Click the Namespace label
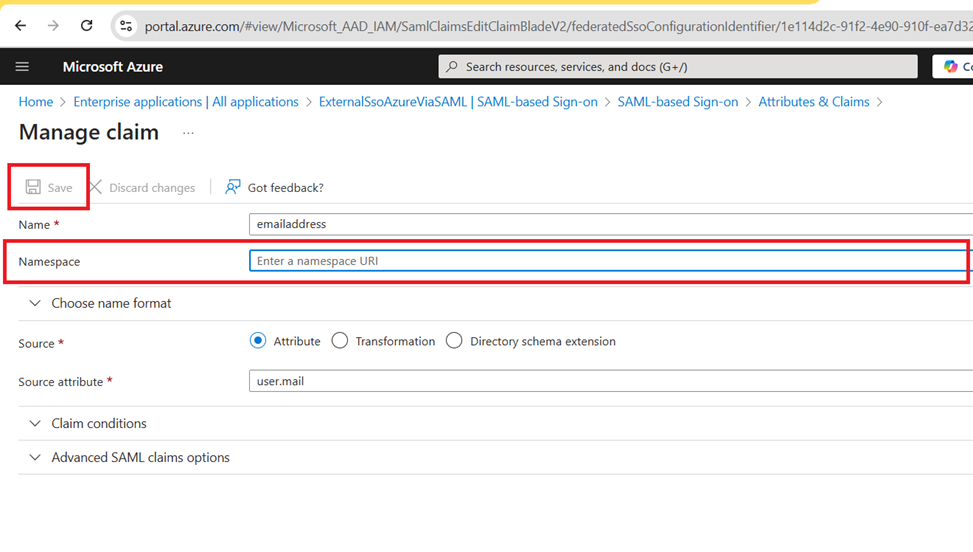This screenshot has height=552, width=973. pyautogui.click(x=49, y=262)
